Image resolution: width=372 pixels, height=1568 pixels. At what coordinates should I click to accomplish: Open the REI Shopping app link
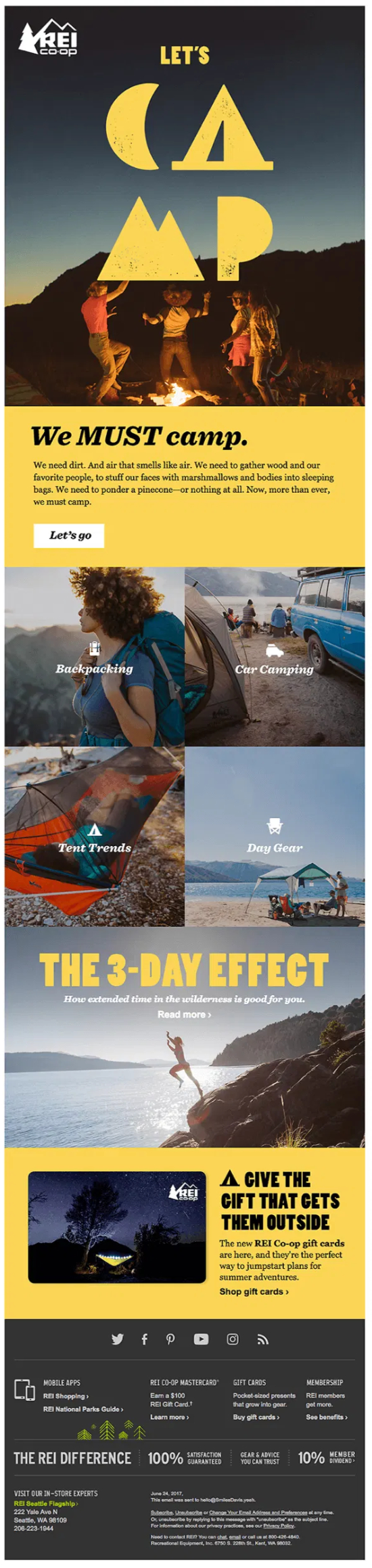[66, 1395]
